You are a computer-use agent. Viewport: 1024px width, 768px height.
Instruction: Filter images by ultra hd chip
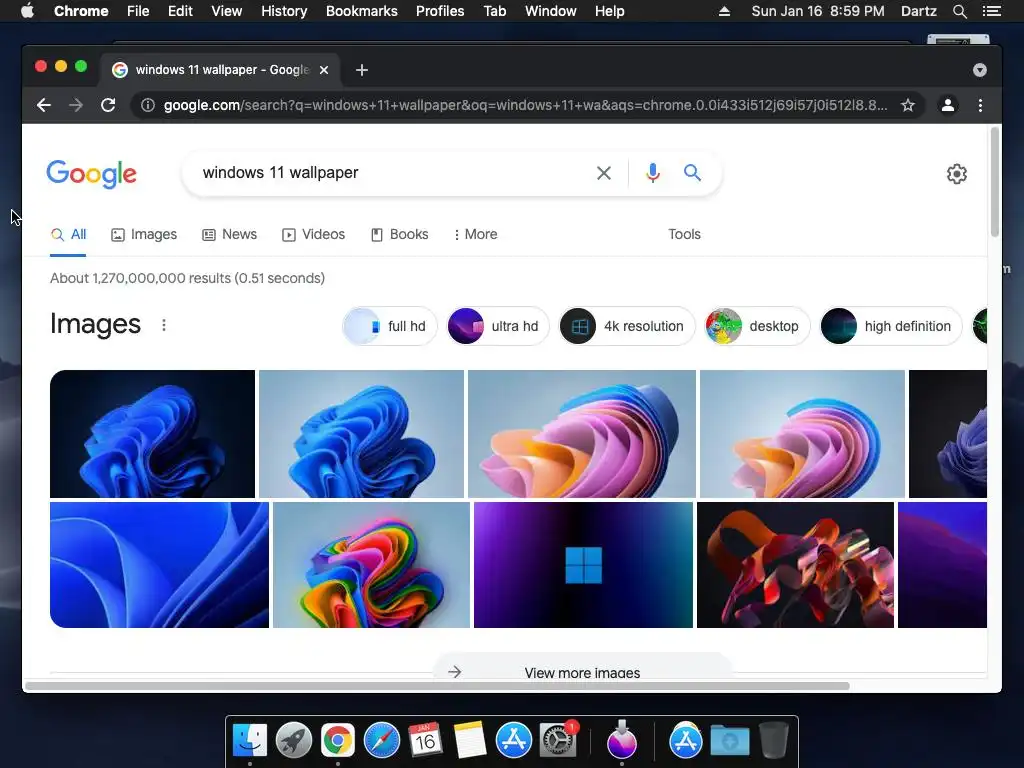click(x=498, y=326)
